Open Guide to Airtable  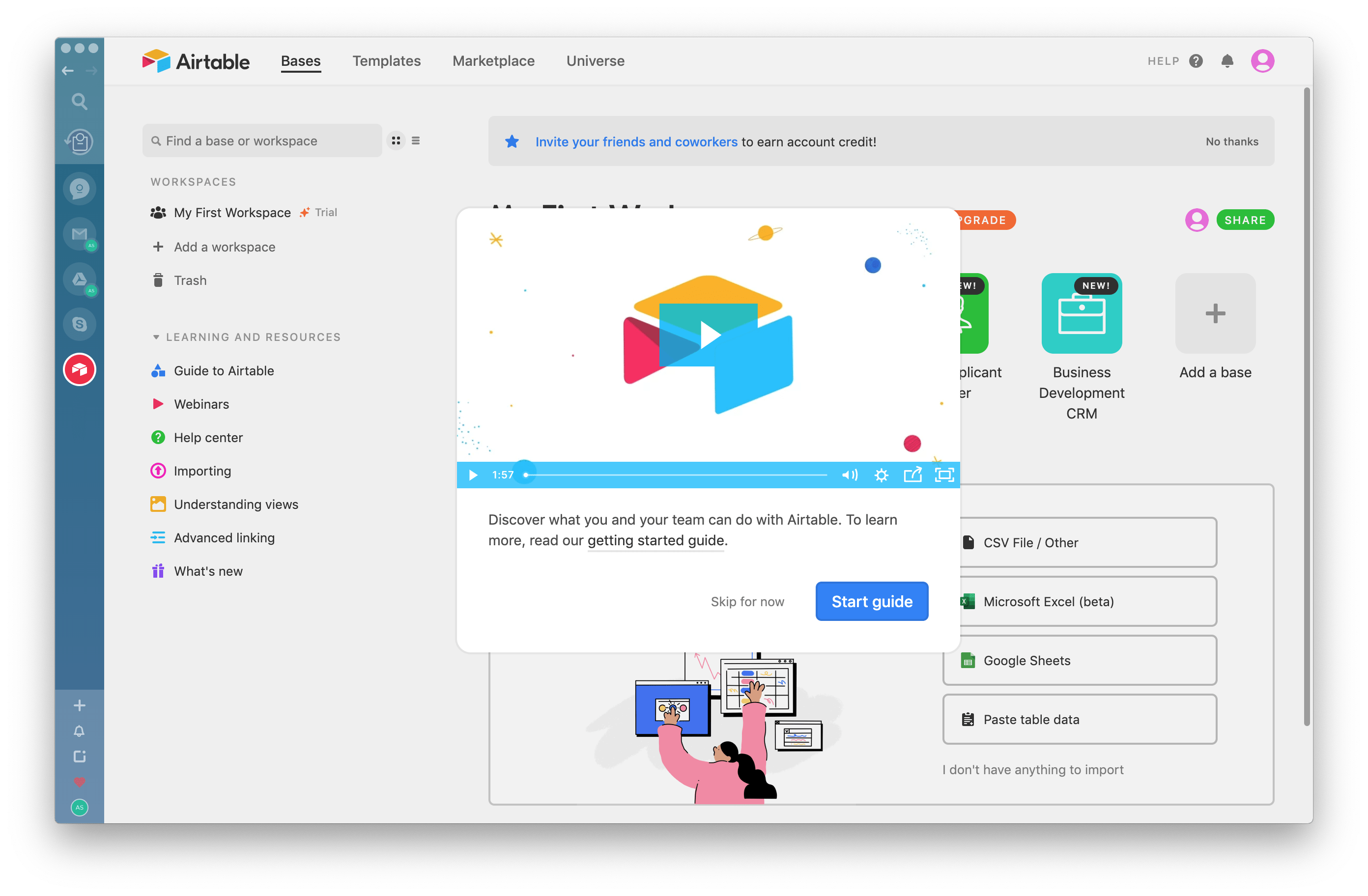[x=224, y=371]
